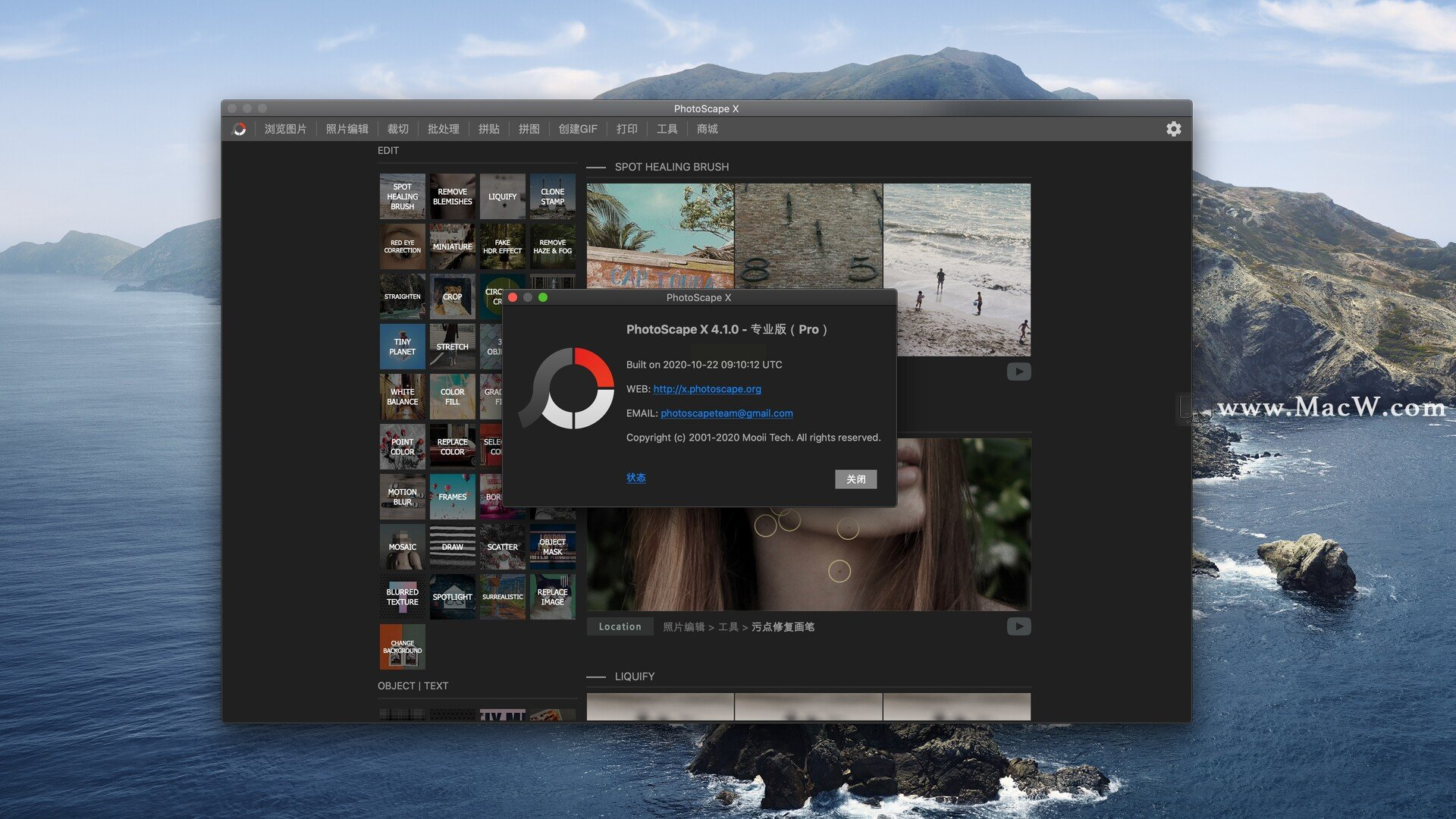Switch to the 创建GIF tab
The image size is (1456, 819).
pos(577,129)
